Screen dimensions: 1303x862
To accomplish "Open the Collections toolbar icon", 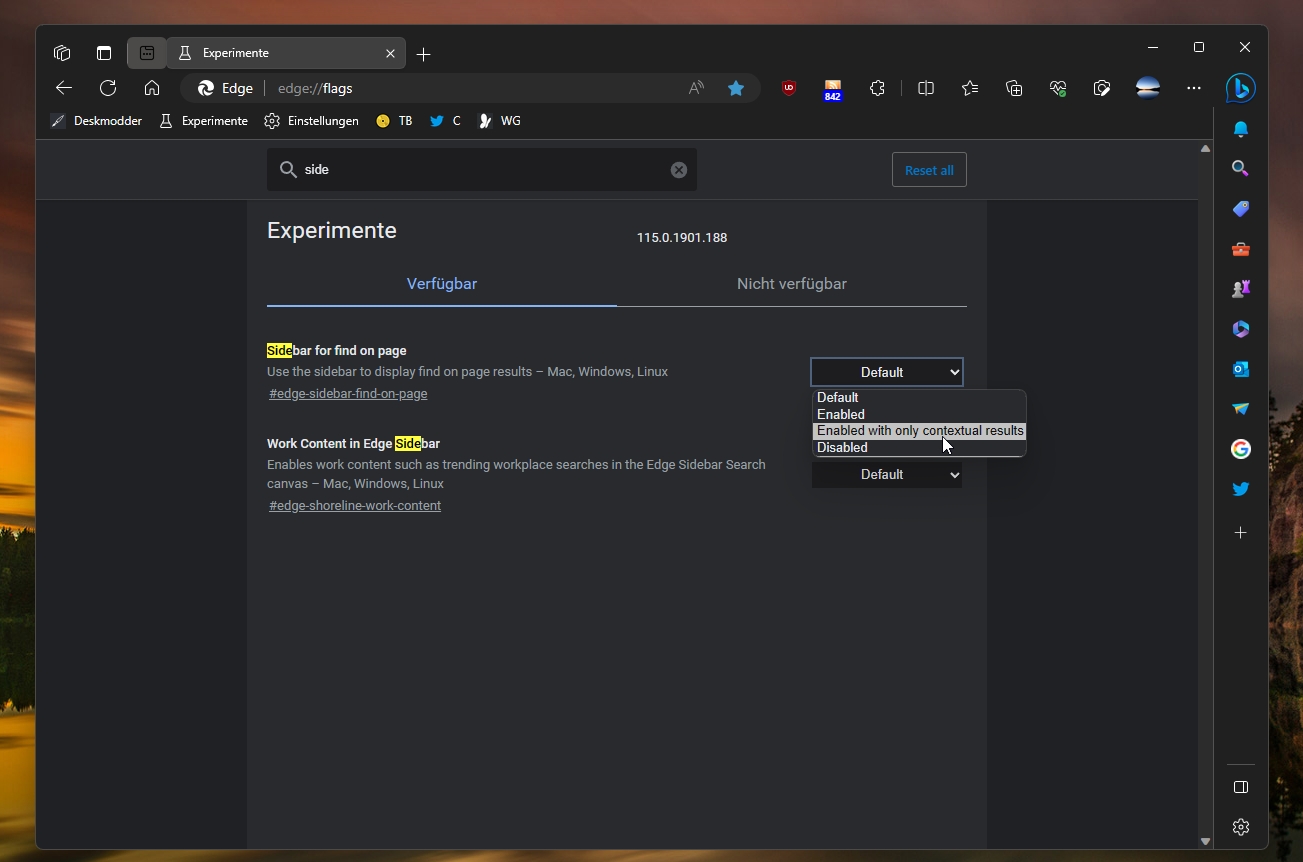I will pos(1014,88).
